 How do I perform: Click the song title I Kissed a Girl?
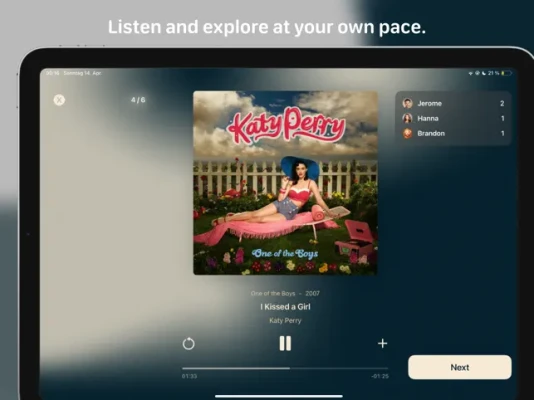click(x=285, y=307)
